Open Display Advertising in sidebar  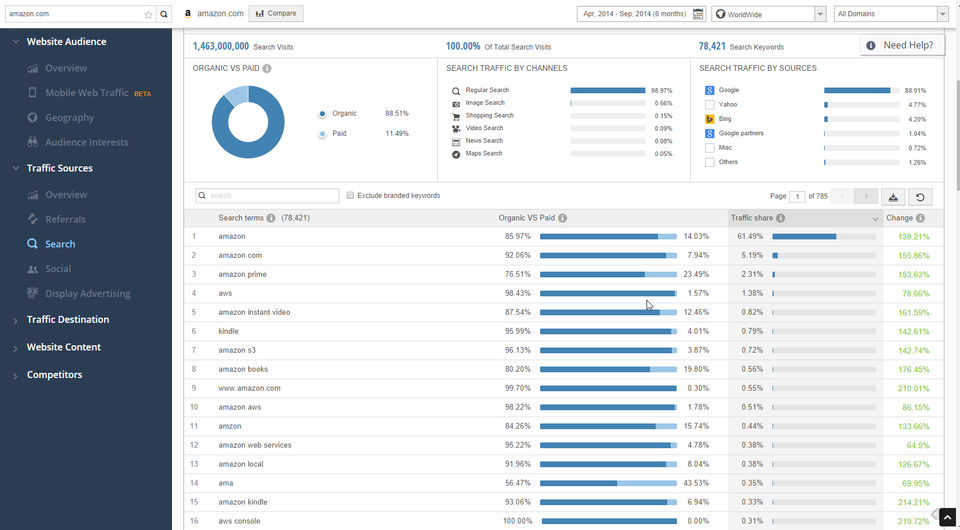pyautogui.click(x=88, y=294)
